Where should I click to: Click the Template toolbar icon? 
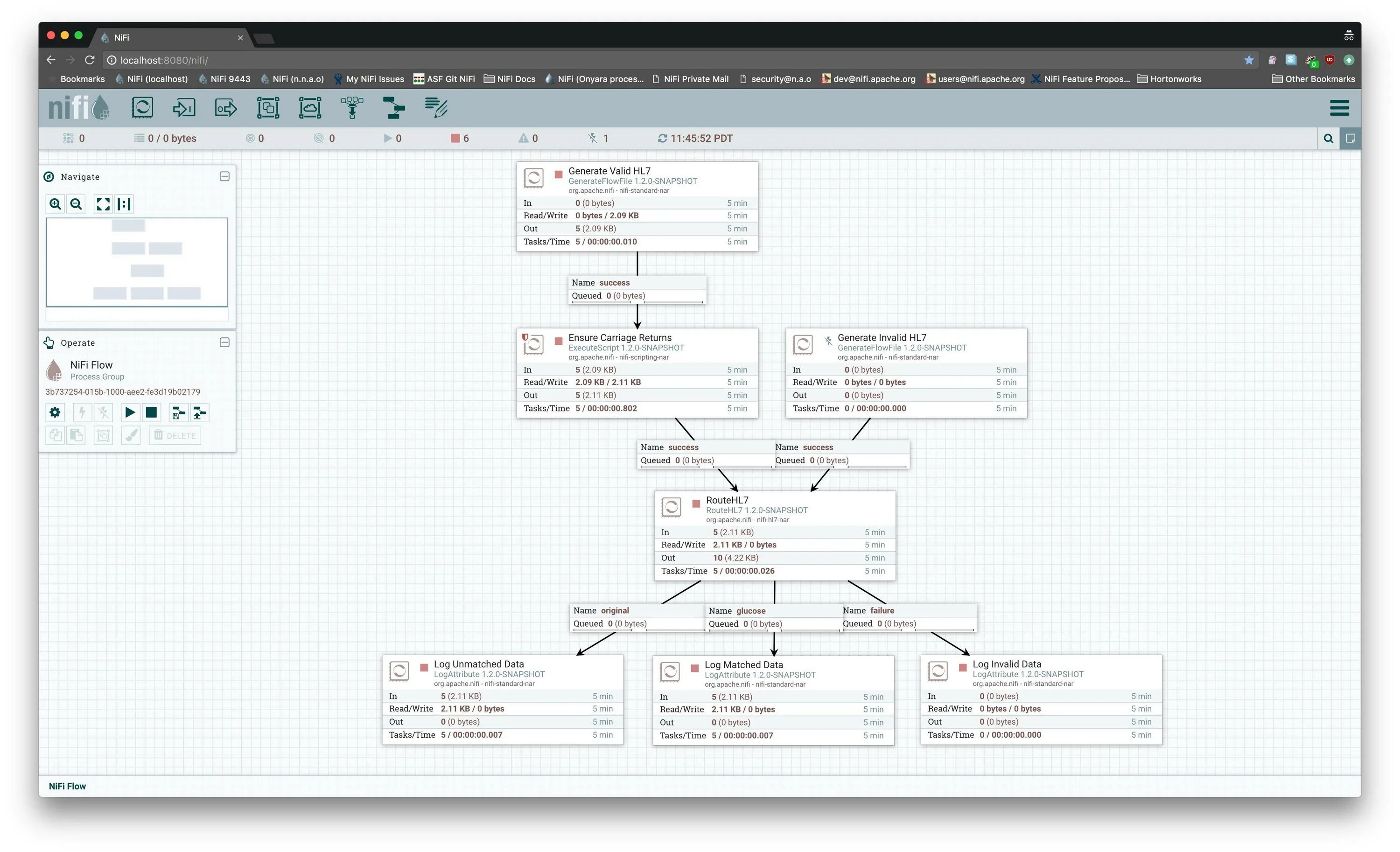394,107
